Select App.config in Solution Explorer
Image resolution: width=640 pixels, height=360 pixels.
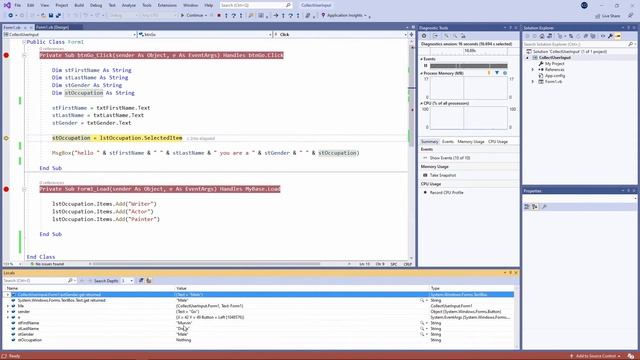coord(555,76)
